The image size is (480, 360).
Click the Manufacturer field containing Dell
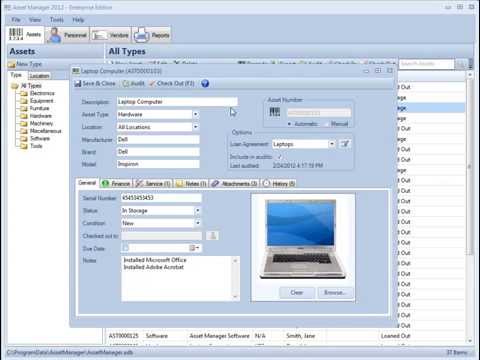pyautogui.click(x=158, y=139)
